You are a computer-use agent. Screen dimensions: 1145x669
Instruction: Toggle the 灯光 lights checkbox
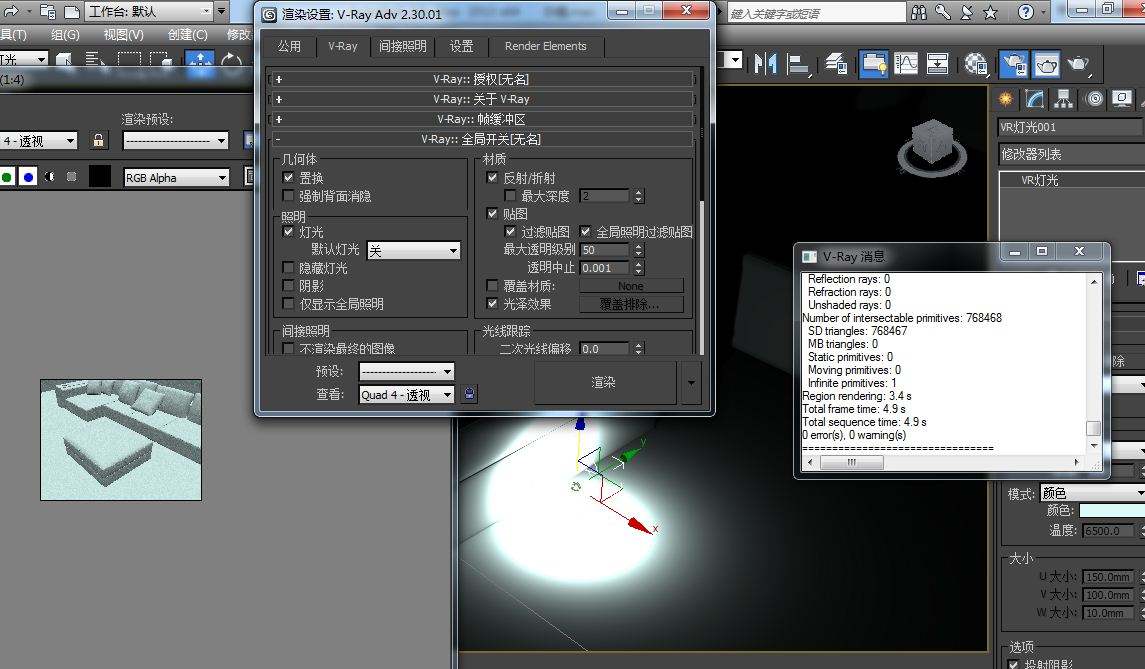[288, 231]
